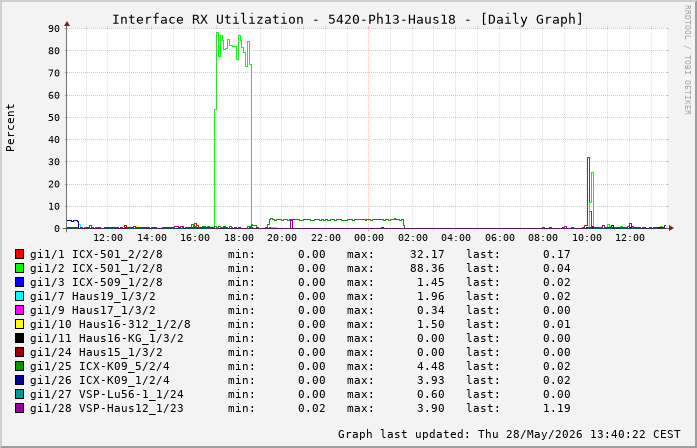The height and width of the screenshot is (448, 697).
Task: Click the max value 88.36
Action: tap(427, 268)
